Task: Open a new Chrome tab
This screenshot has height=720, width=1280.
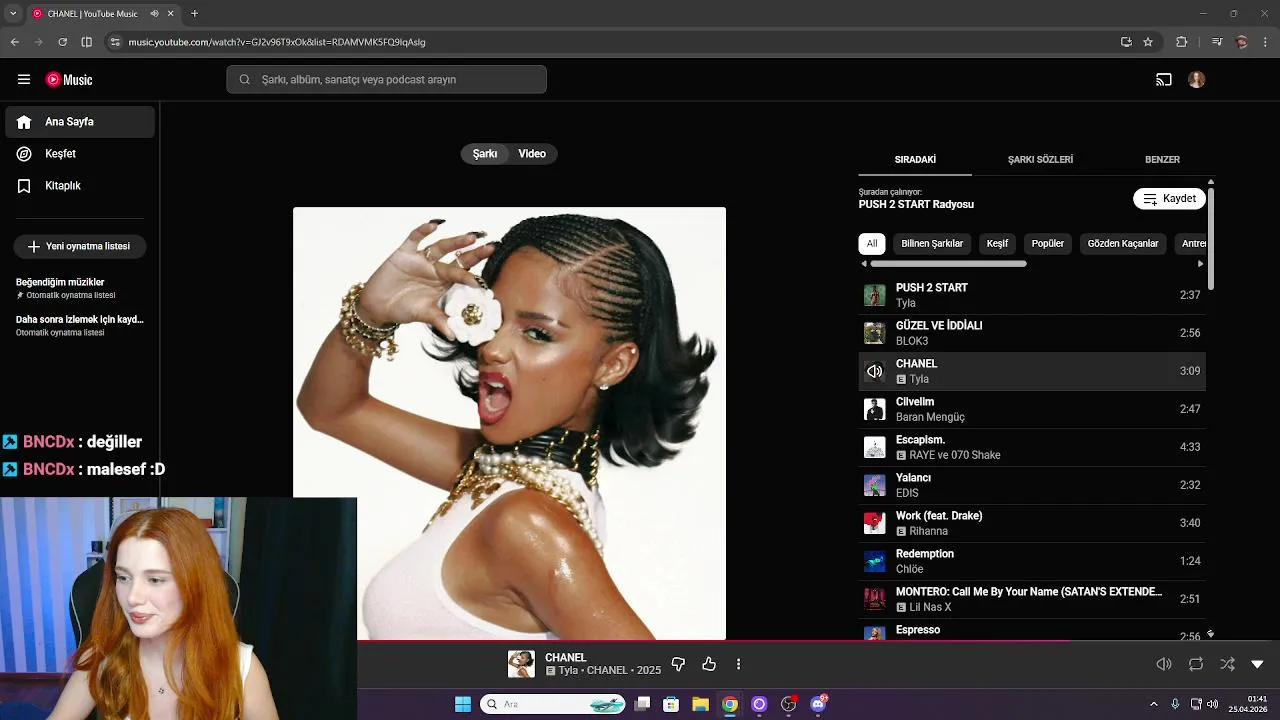Action: [194, 14]
